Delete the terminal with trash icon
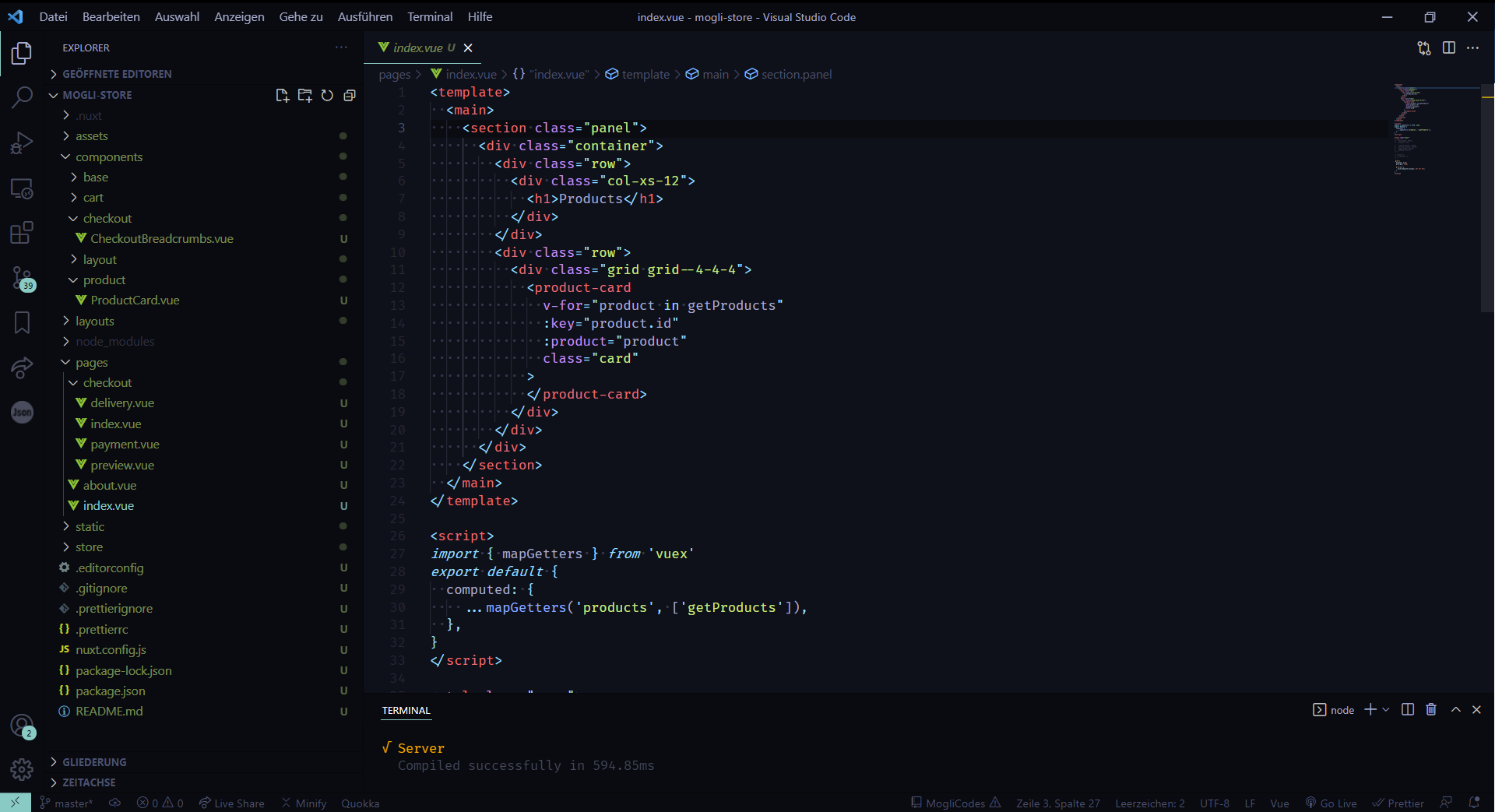This screenshot has width=1495, height=812. (x=1430, y=709)
